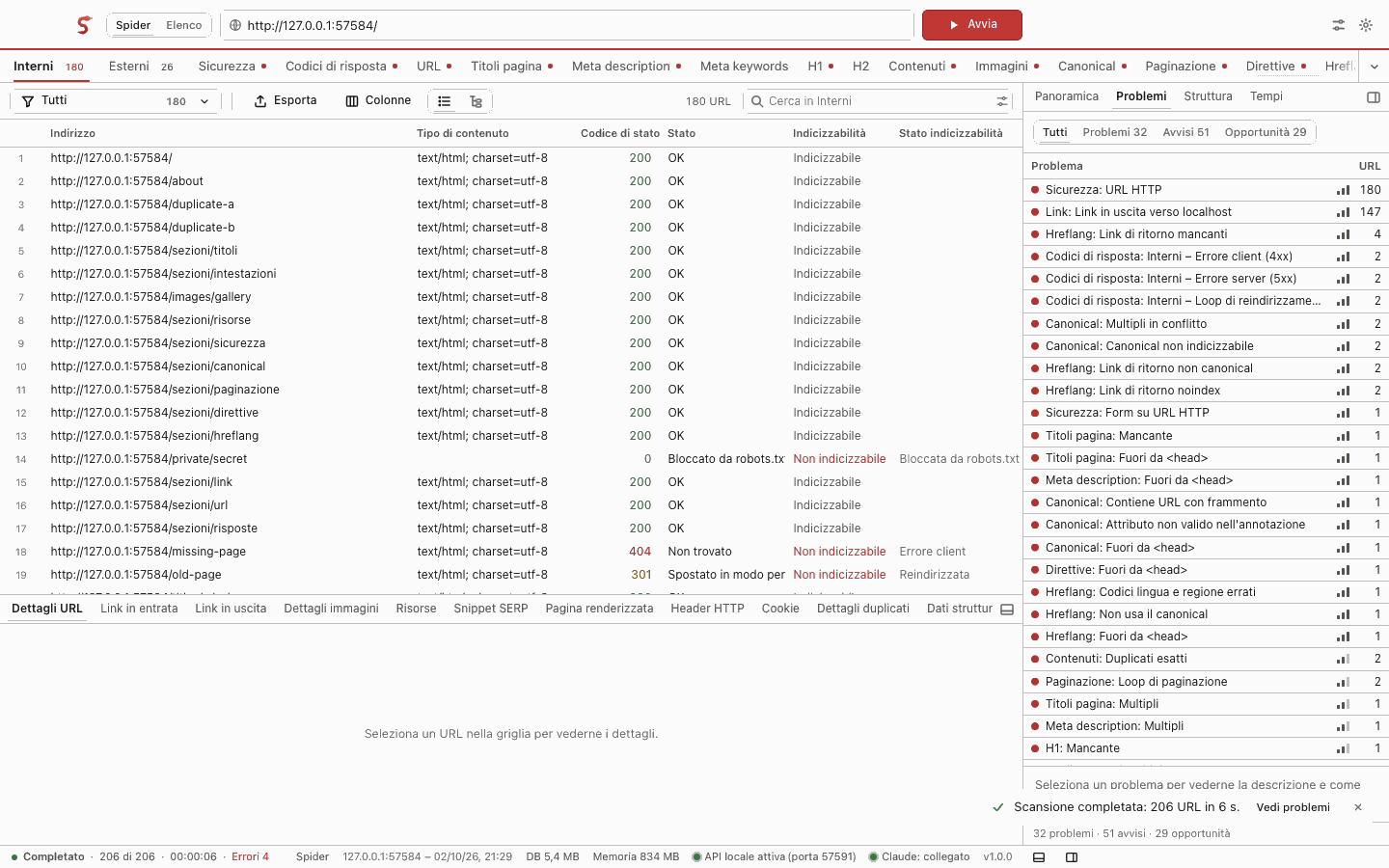This screenshot has height=868, width=1389.
Task: Filter issues to show Tutti
Action: point(1055,132)
